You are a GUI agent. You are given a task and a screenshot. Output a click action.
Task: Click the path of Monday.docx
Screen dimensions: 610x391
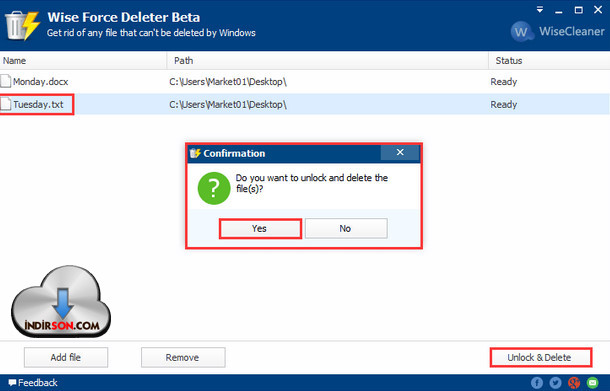pyautogui.click(x=228, y=82)
